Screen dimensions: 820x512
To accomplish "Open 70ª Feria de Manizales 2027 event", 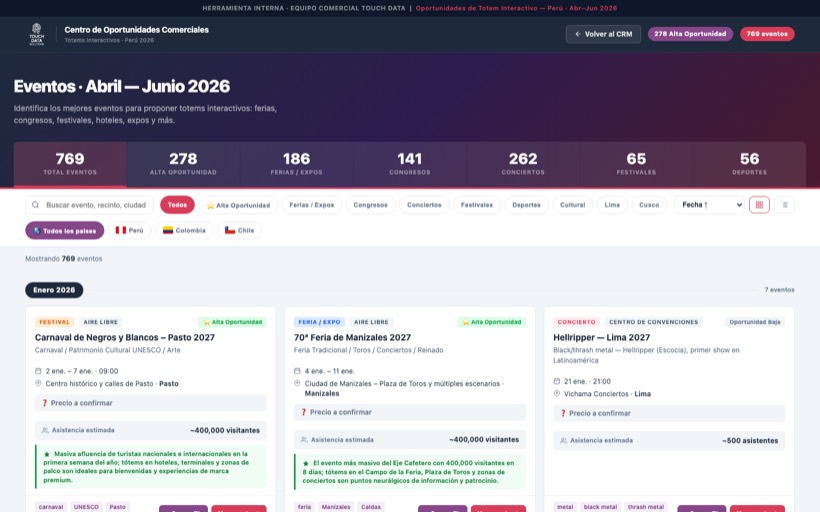I will 352,337.
